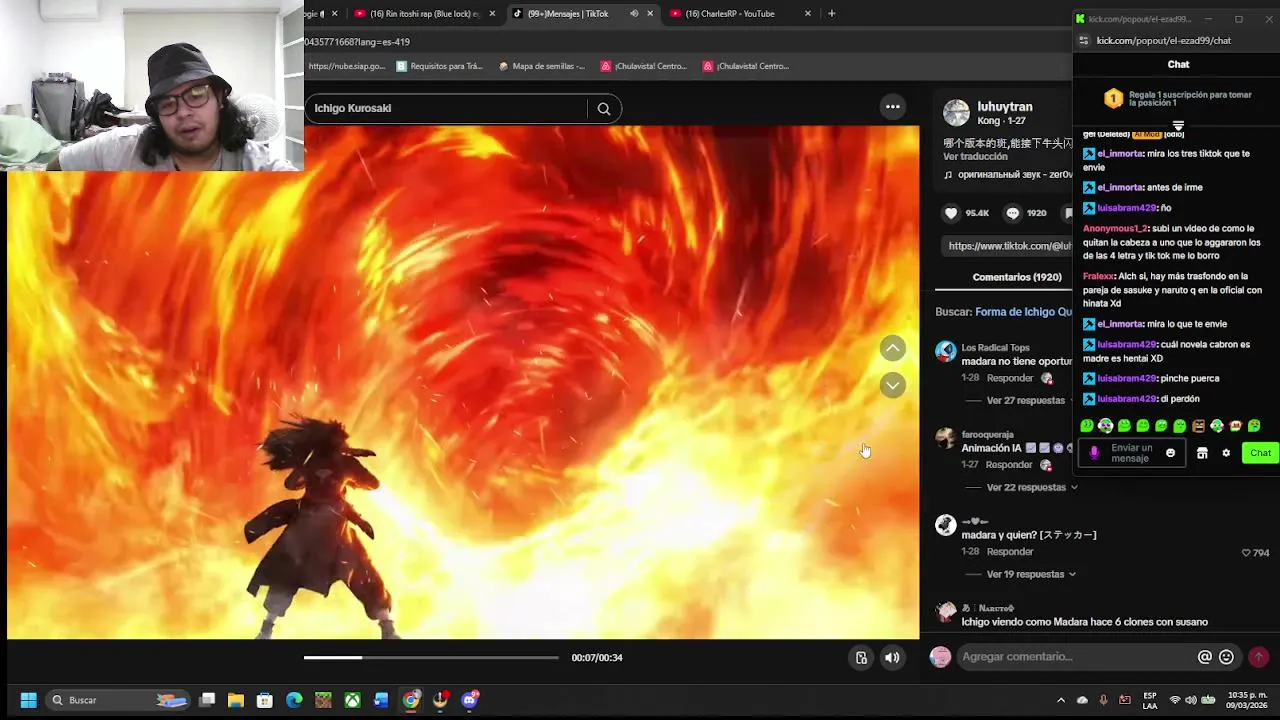1280x720 pixels.
Task: Click el_inmorta username on 'antes de irme'
Action: [1120, 187]
